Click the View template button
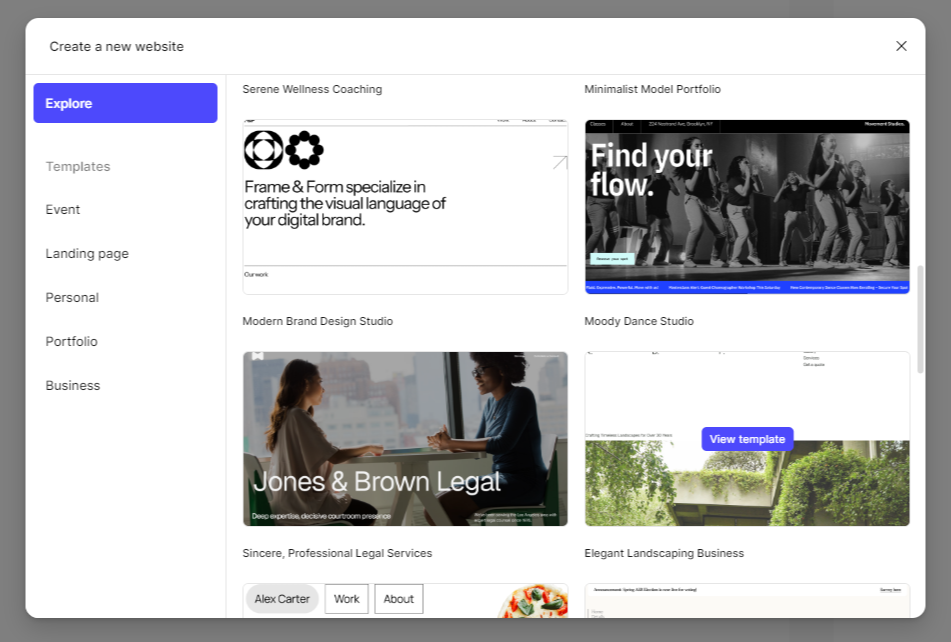This screenshot has width=951, height=642. (747, 439)
